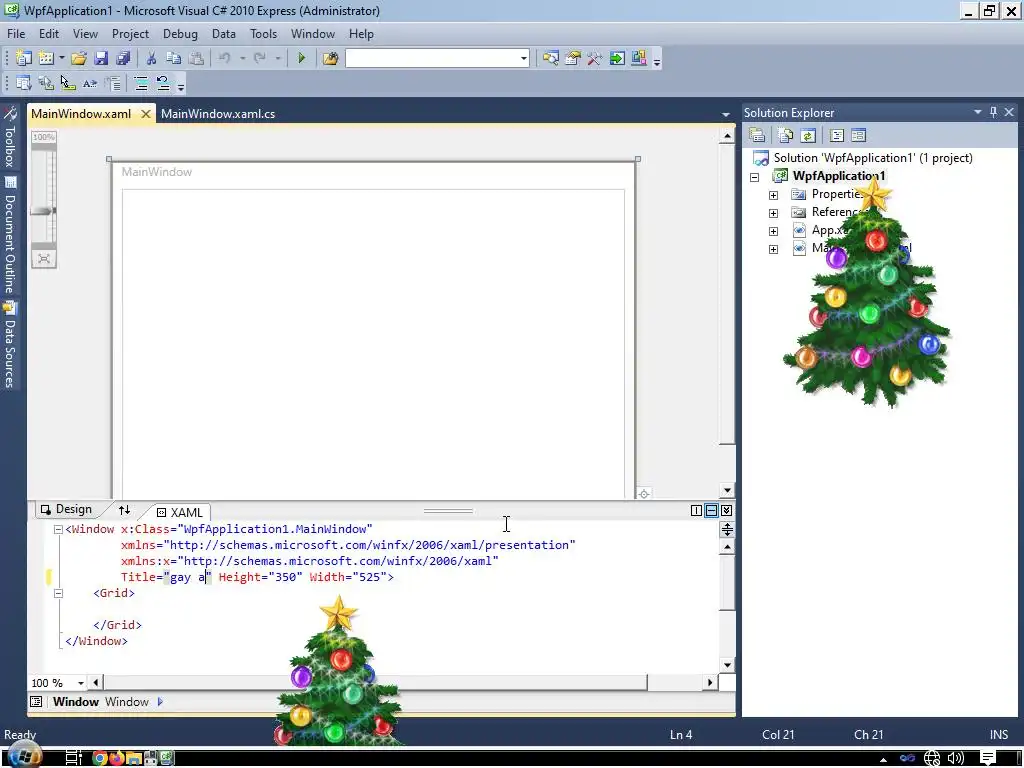Click the Save All icon

(x=123, y=58)
